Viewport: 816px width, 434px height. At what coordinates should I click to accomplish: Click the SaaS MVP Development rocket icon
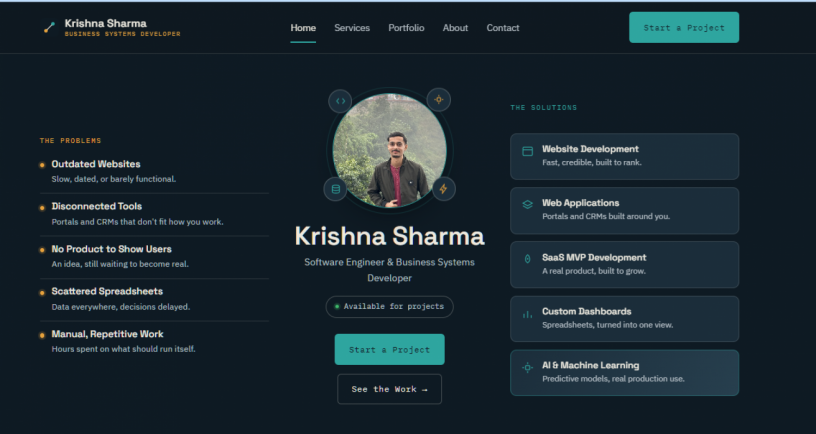[527, 259]
